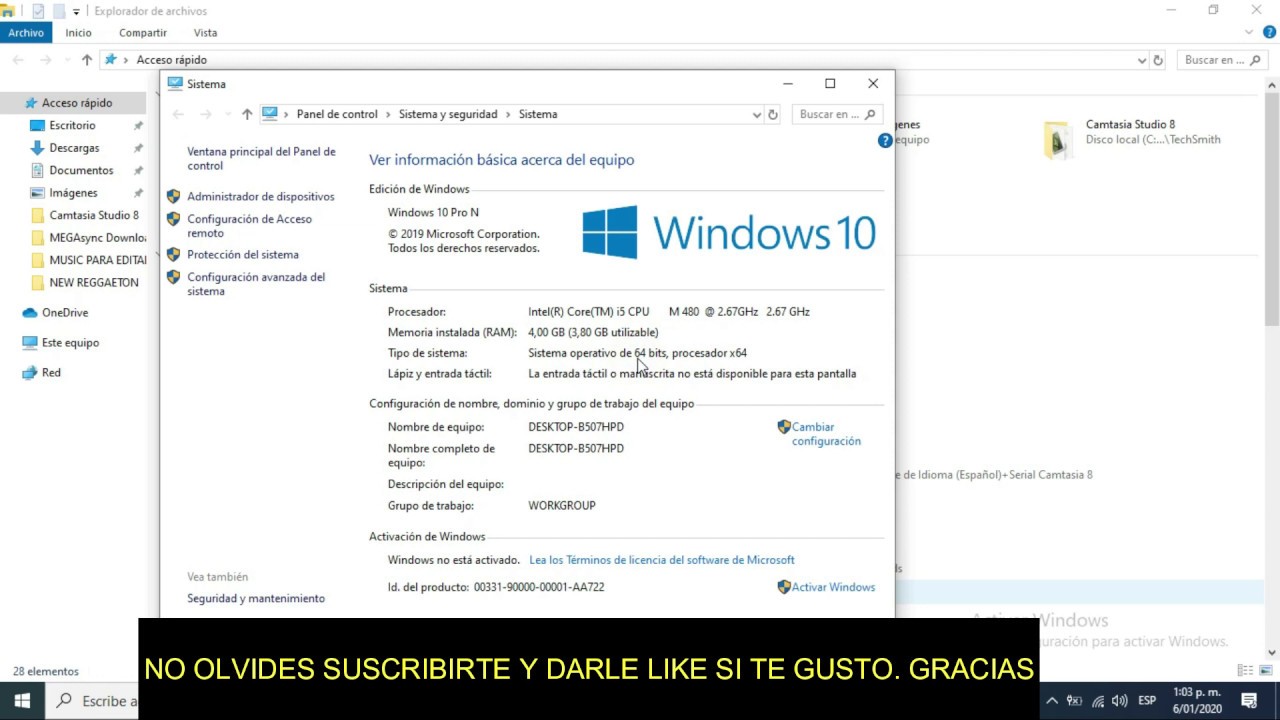The height and width of the screenshot is (720, 1280).
Task: Select NEW REGGAETON folder in sidebar
Action: click(x=94, y=283)
